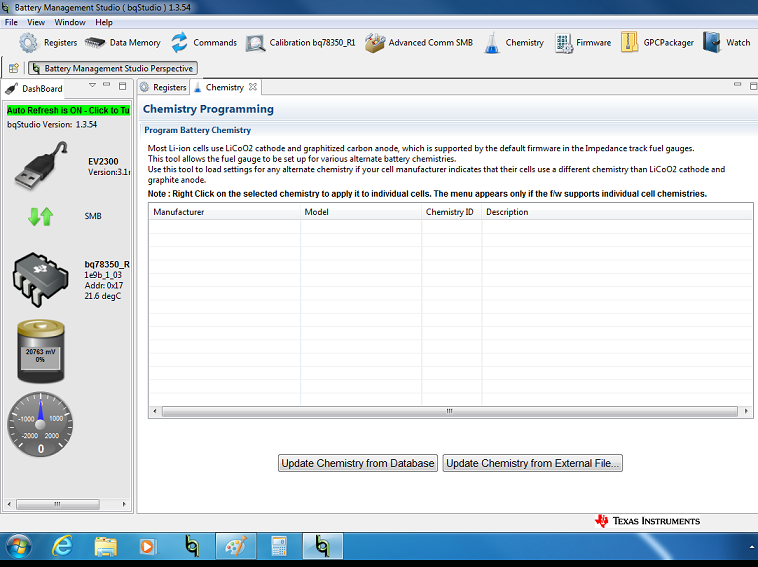Click the DashBoard horizontal scrollbar thumb
This screenshot has width=758, height=567.
[x=58, y=504]
